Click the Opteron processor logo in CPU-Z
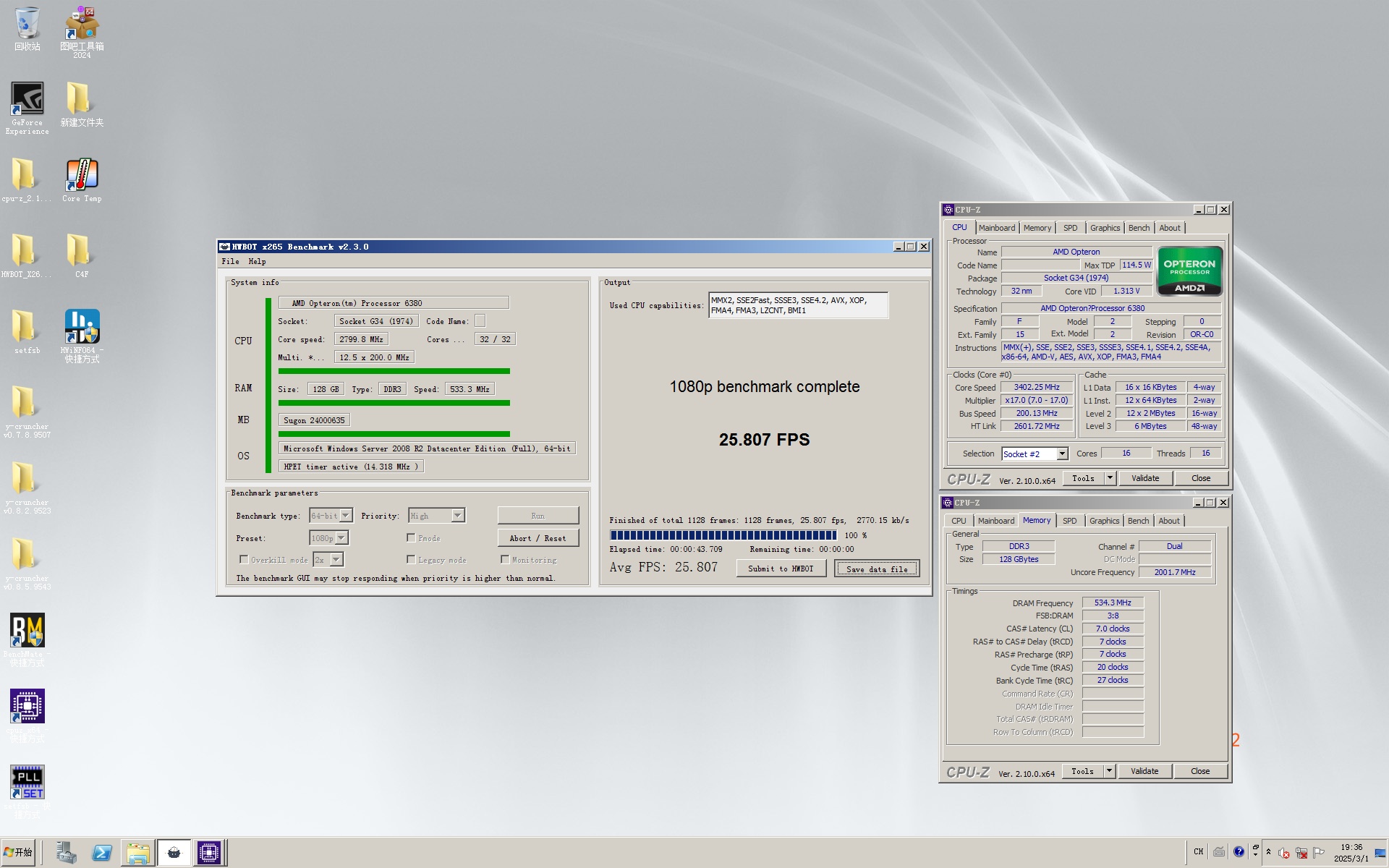 click(1190, 271)
